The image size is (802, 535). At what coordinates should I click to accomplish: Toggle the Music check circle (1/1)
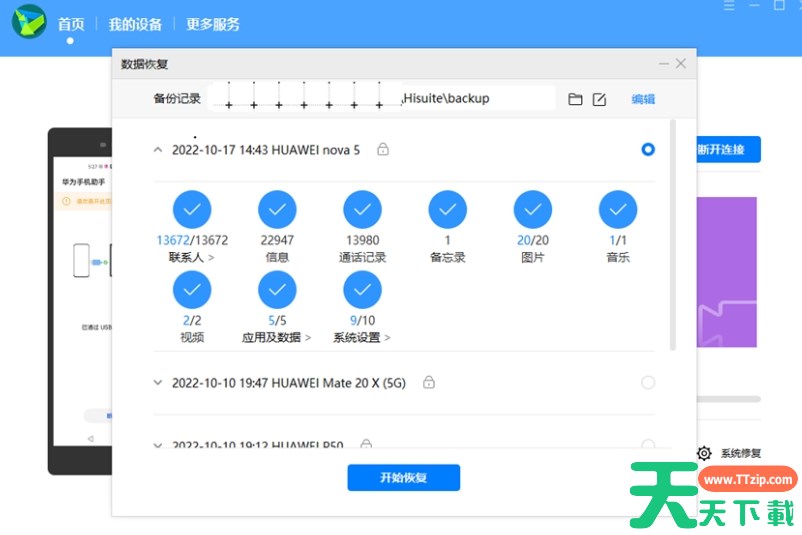[x=618, y=210]
